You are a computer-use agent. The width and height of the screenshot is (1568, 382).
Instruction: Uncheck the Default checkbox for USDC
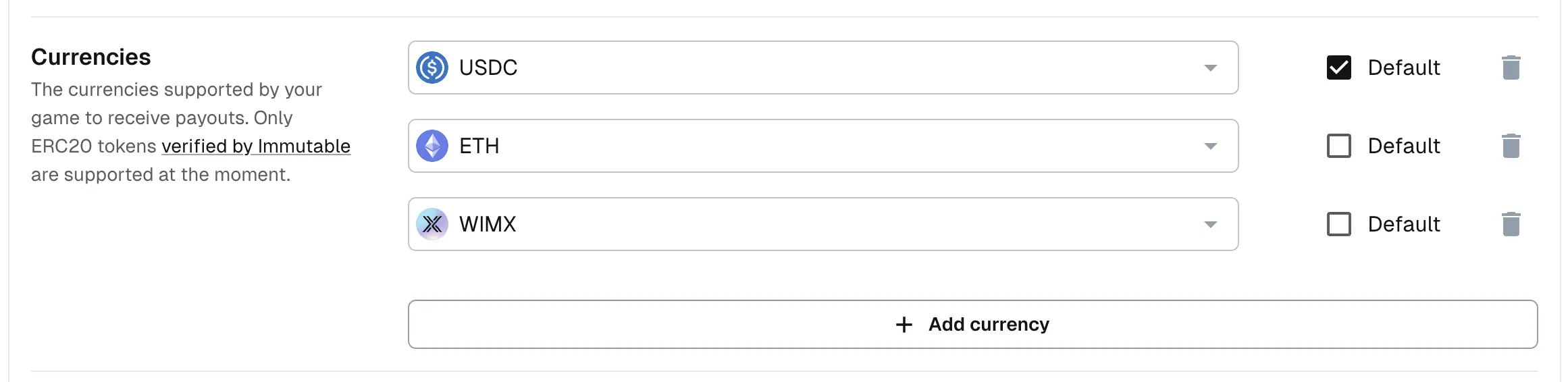pos(1338,67)
